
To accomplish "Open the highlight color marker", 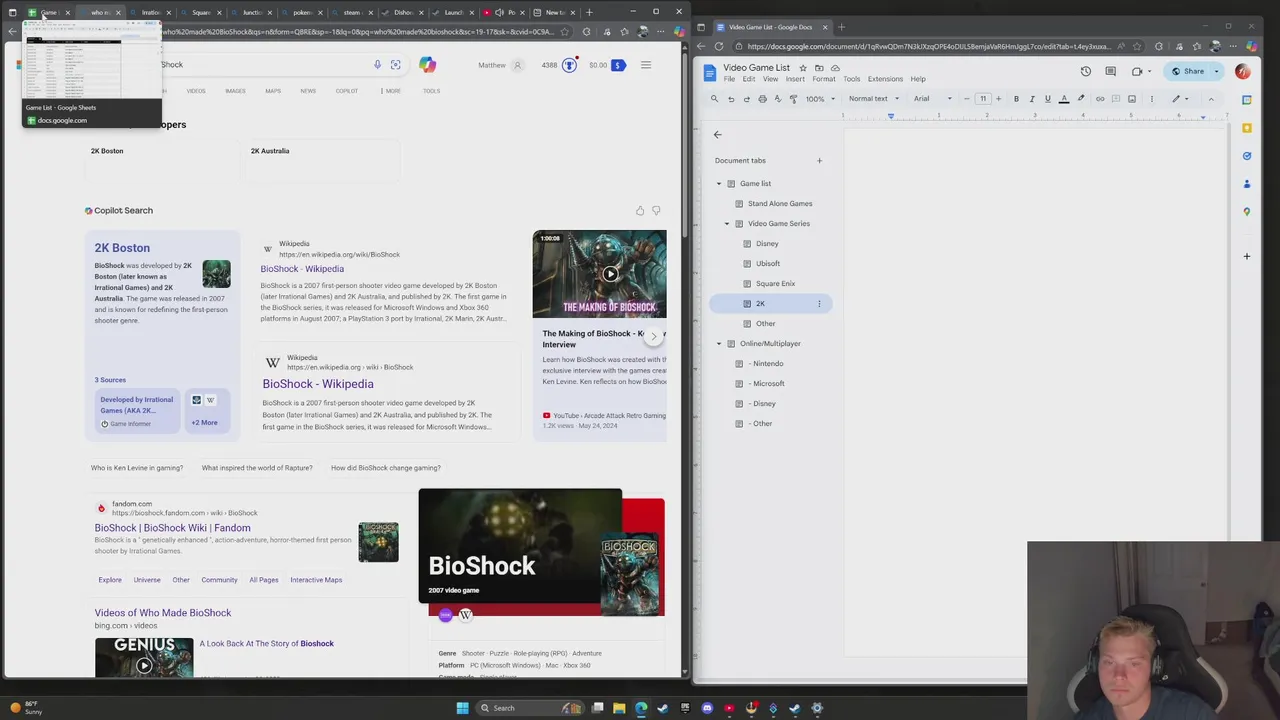I will click(1081, 99).
